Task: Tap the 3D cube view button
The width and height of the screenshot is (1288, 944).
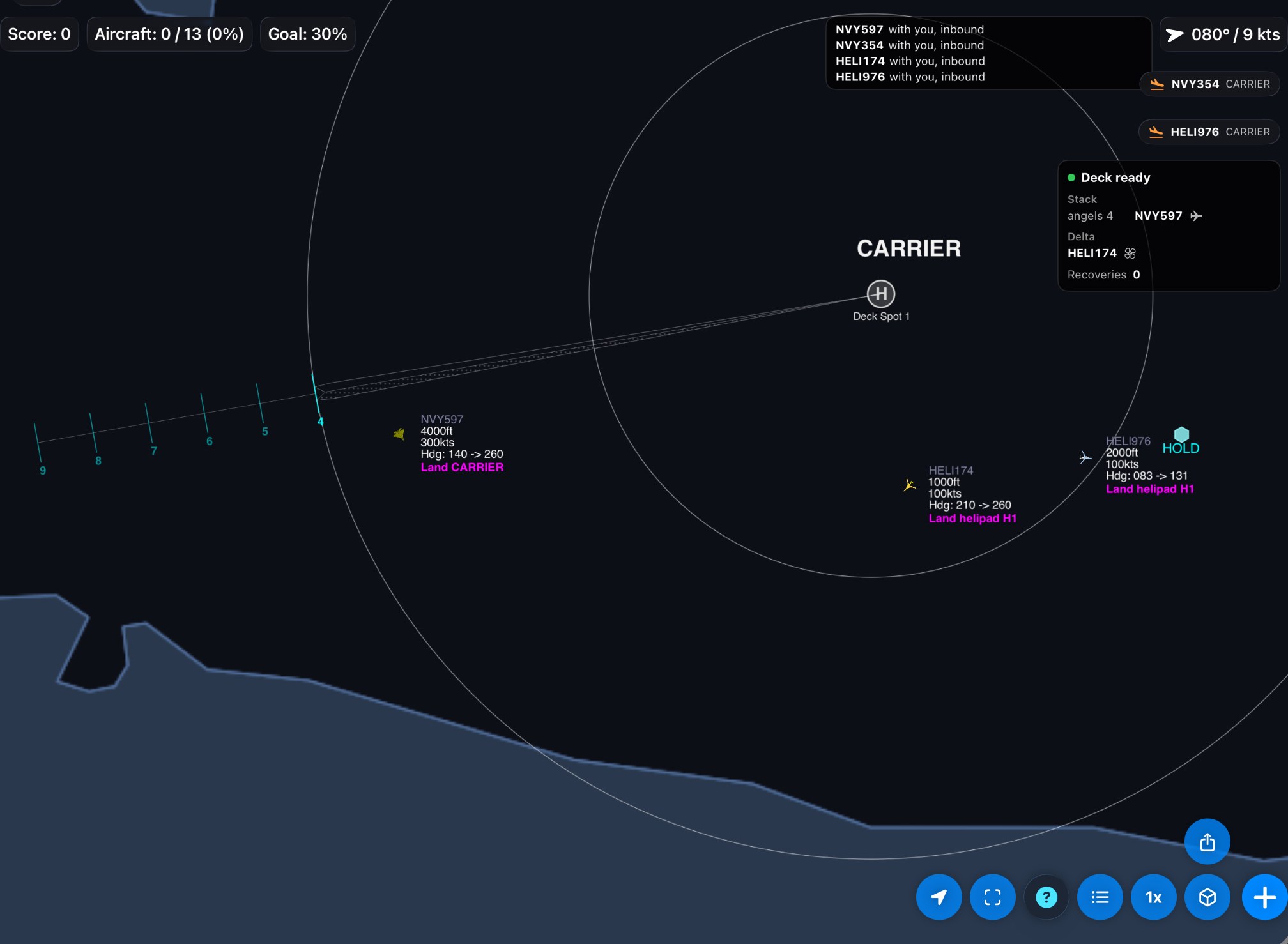Action: [1207, 897]
